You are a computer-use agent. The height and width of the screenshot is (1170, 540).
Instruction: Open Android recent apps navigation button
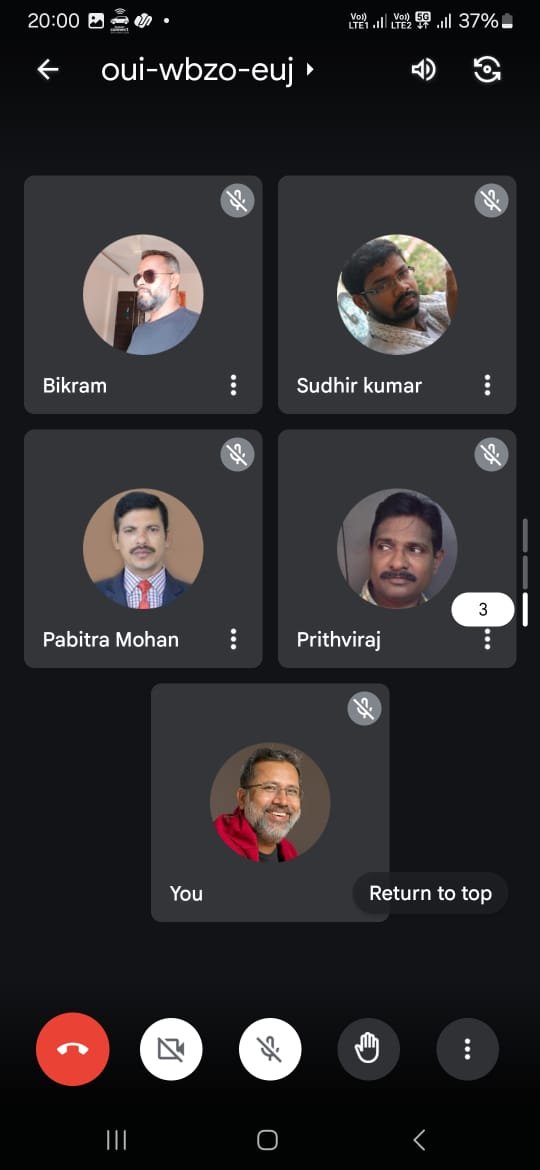coord(116,1139)
